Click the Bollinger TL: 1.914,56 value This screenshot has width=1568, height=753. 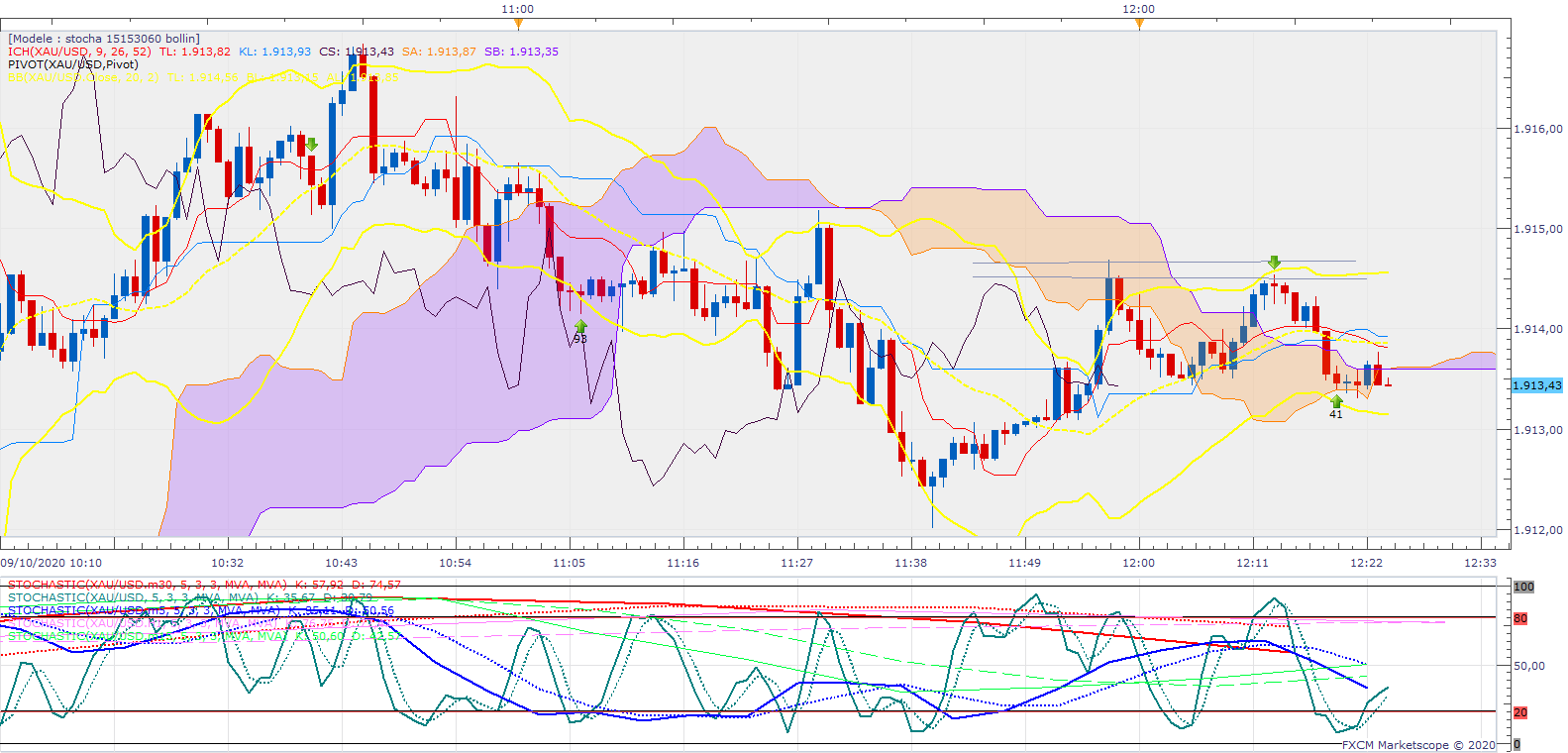coord(203,77)
